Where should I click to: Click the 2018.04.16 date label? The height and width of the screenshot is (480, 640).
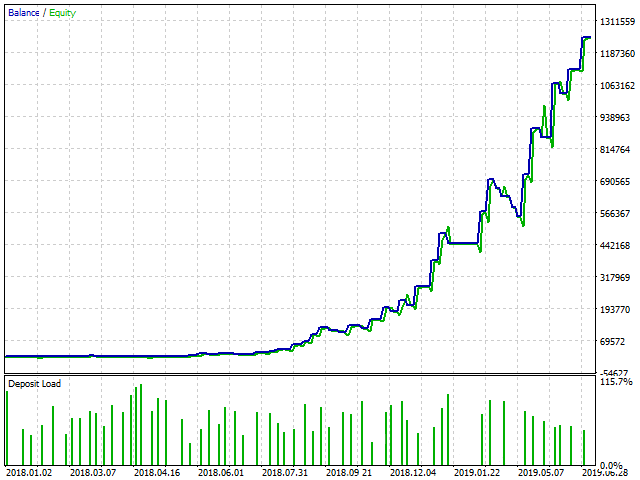(x=157, y=473)
